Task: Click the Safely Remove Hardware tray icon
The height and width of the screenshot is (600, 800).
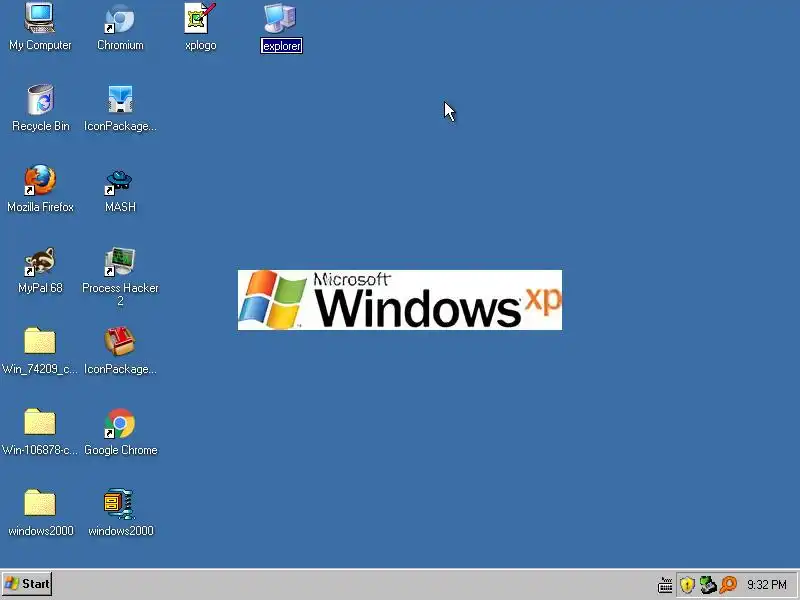Action: (708, 585)
